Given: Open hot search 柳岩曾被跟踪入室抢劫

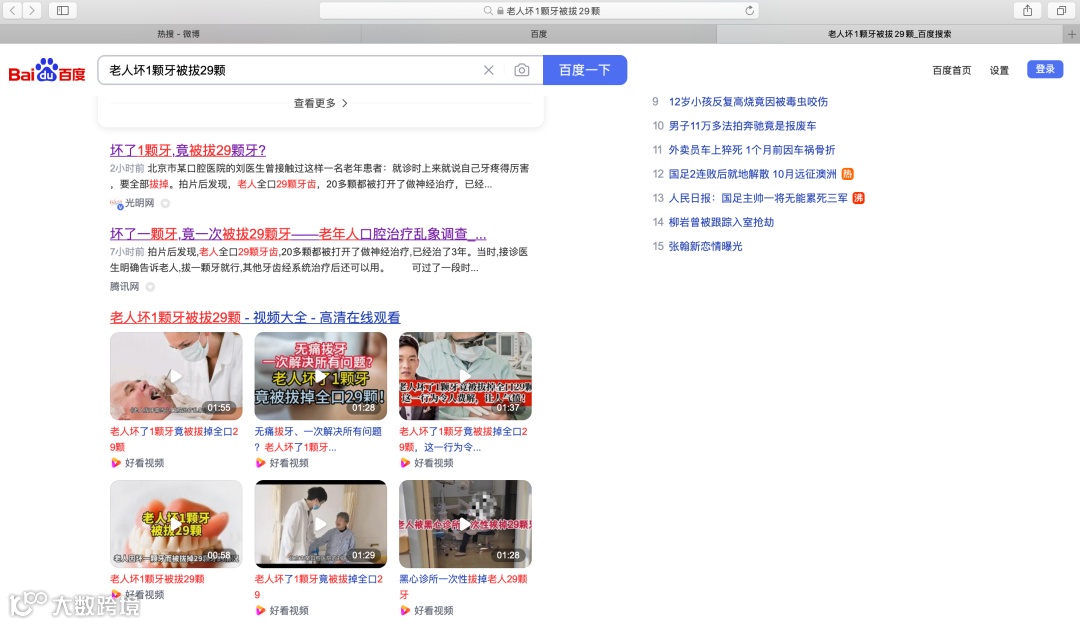Looking at the screenshot, I should coord(721,223).
